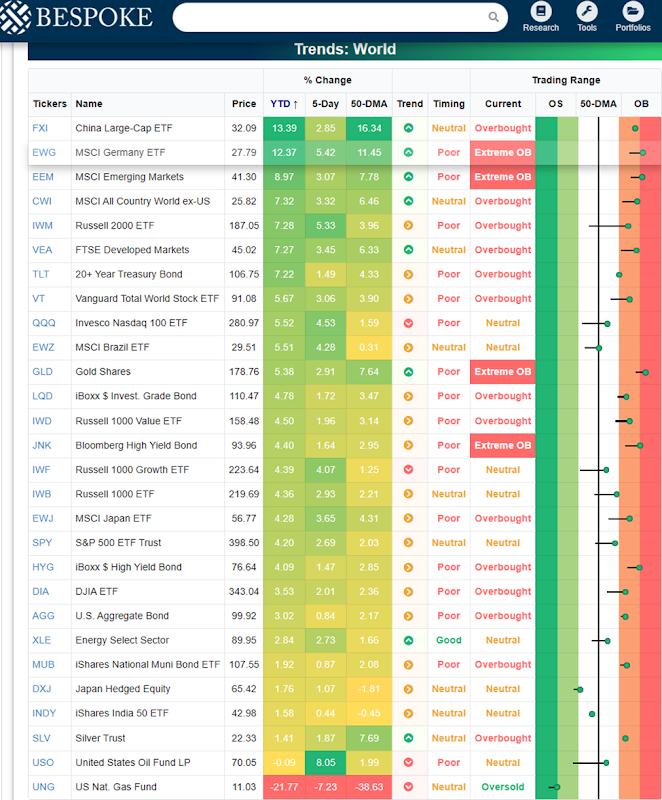Open the EWG ticker link
Image resolution: width=662 pixels, height=800 pixels.
(x=44, y=153)
